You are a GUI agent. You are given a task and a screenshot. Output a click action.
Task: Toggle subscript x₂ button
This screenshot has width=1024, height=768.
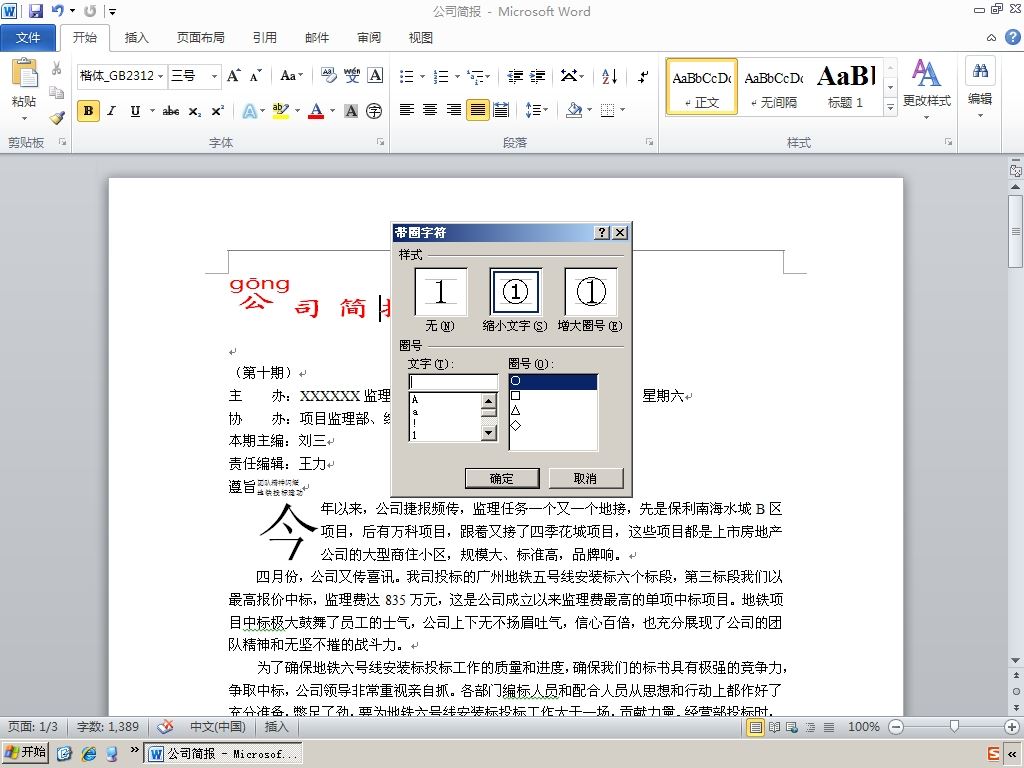(x=195, y=111)
